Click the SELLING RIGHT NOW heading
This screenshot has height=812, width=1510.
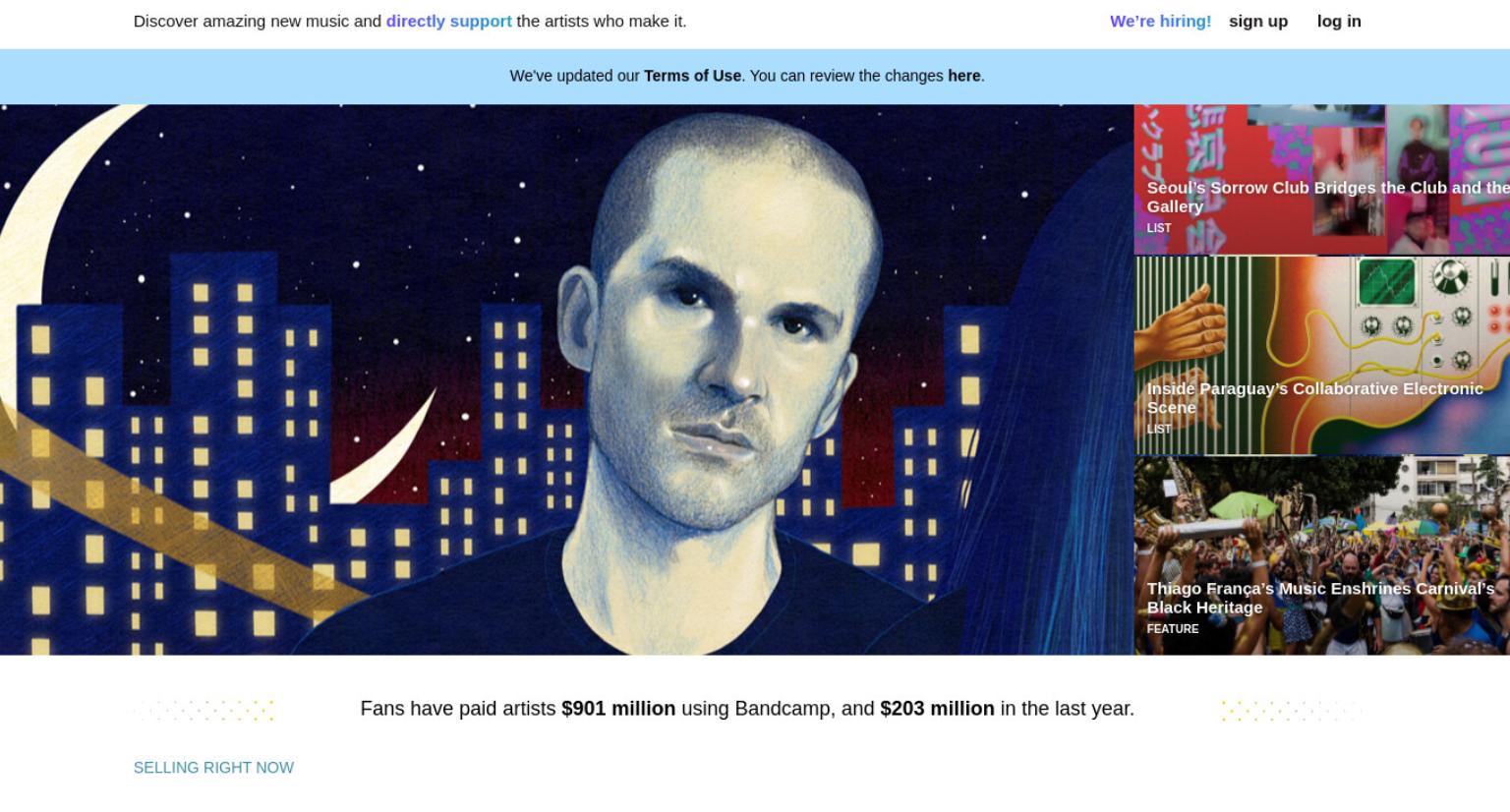coord(213,768)
